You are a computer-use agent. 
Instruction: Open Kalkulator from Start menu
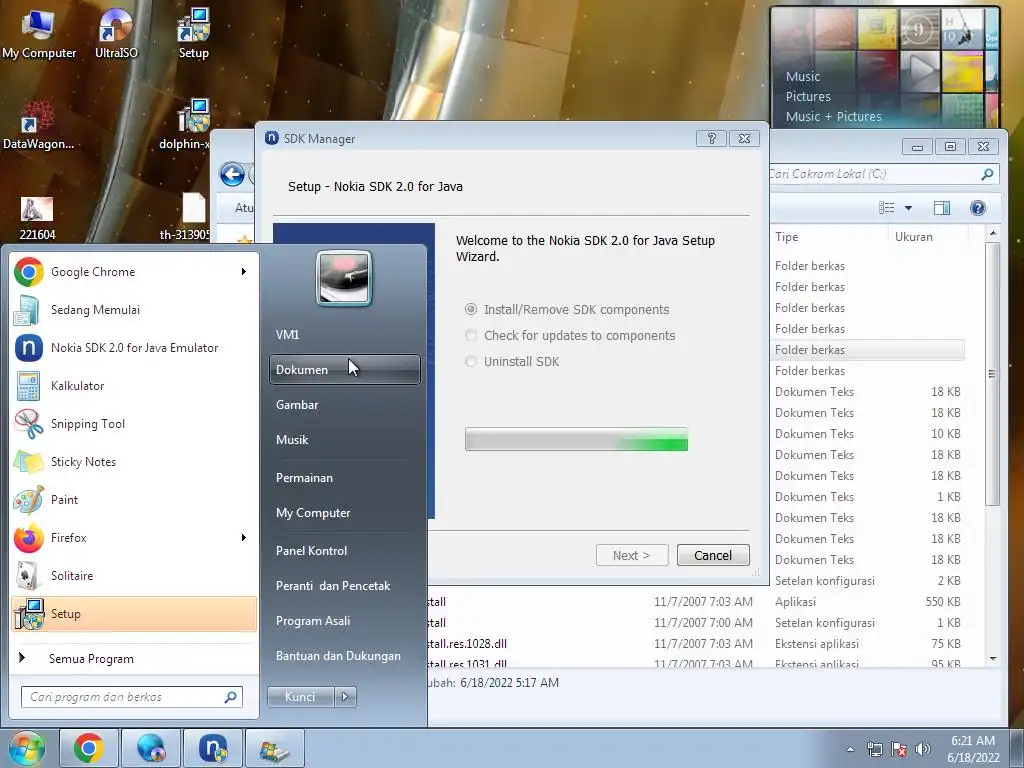tap(134, 385)
